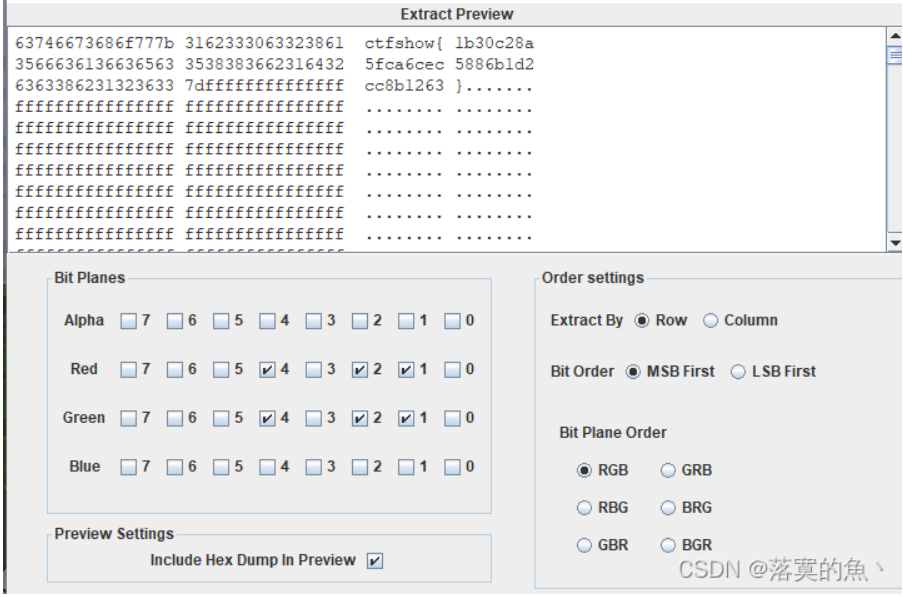Screen dimensions: 903x597
Task: Set Bit Order to LSB First
Action: coord(738,372)
